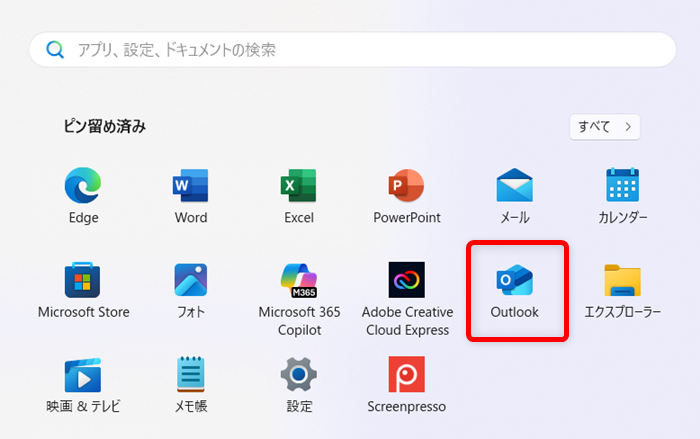Viewport: 700px width, 439px height.
Task: Launch Screenpresso from pinned apps
Action: click(407, 376)
